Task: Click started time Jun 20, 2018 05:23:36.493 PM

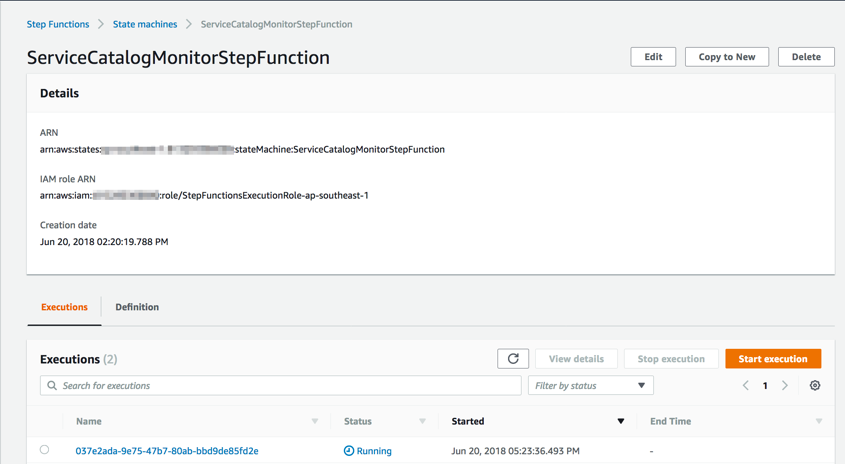Action: tap(515, 451)
